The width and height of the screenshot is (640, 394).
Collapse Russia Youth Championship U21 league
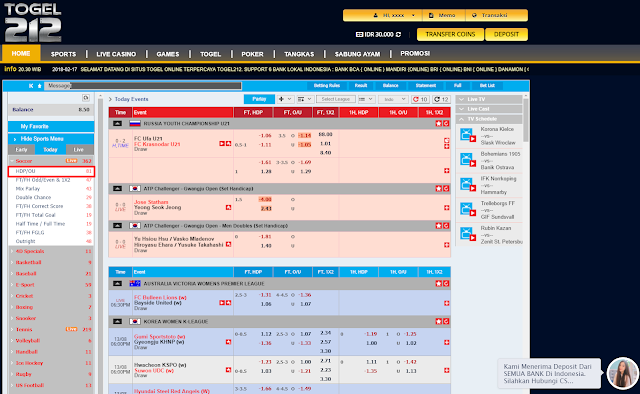pyautogui.click(x=117, y=123)
